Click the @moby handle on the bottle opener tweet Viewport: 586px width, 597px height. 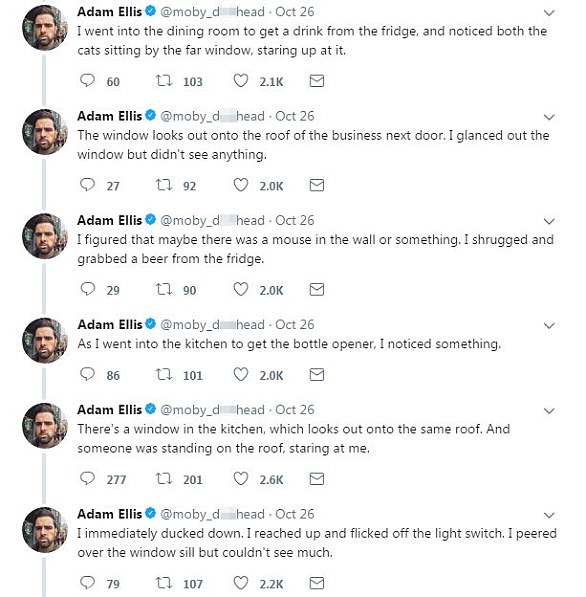tap(212, 325)
